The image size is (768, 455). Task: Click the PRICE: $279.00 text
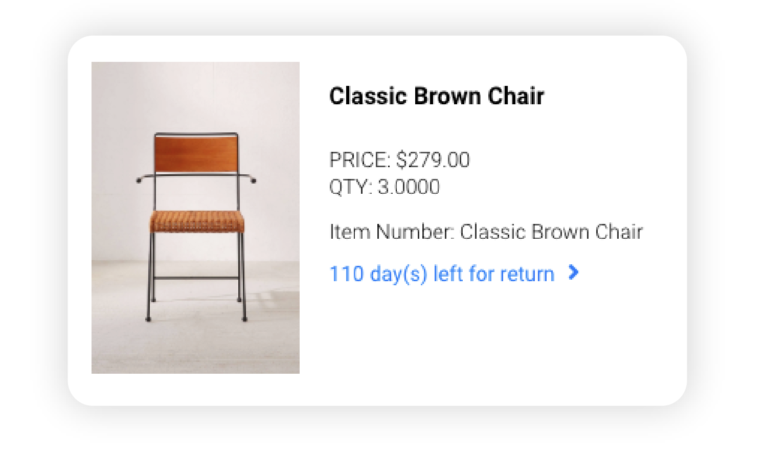pyautogui.click(x=400, y=160)
